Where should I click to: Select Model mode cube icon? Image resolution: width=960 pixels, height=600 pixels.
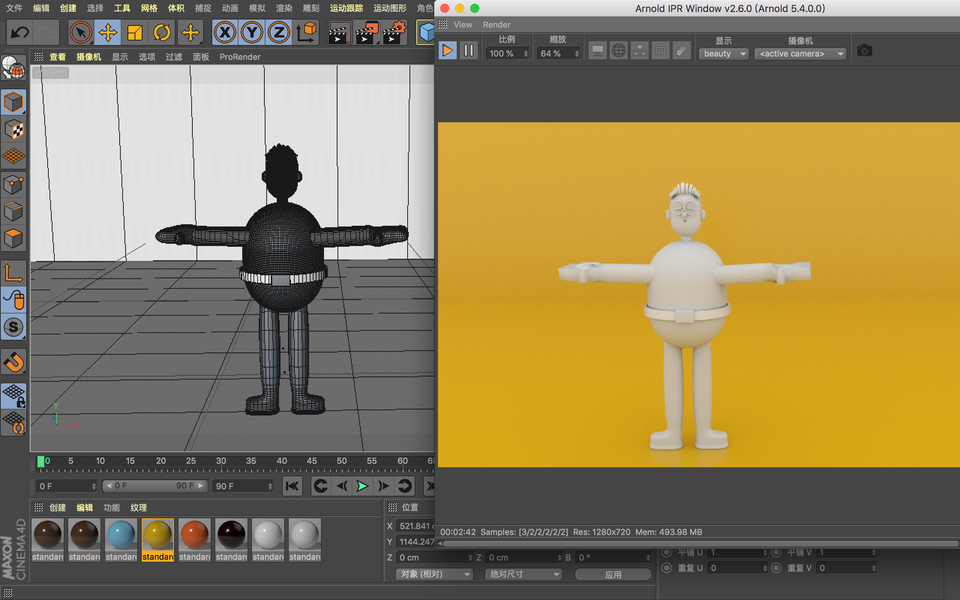pyautogui.click(x=13, y=102)
